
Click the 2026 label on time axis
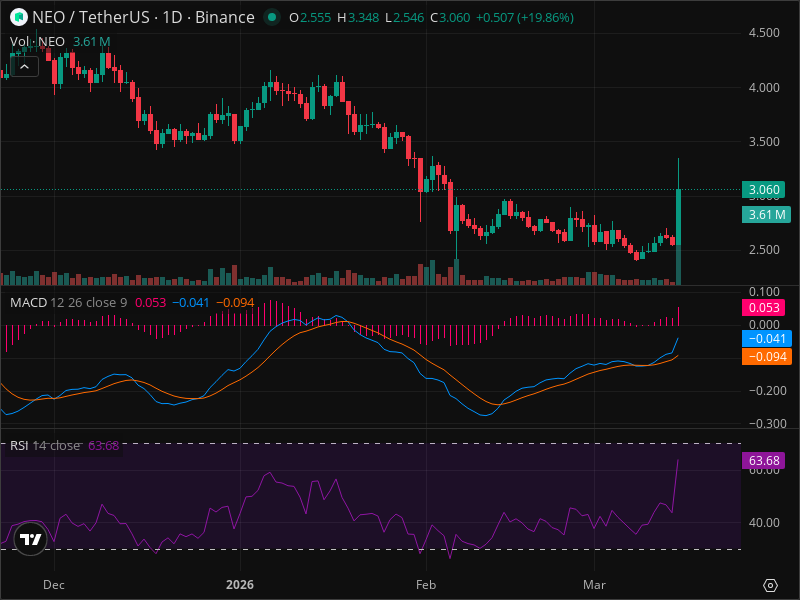(240, 585)
